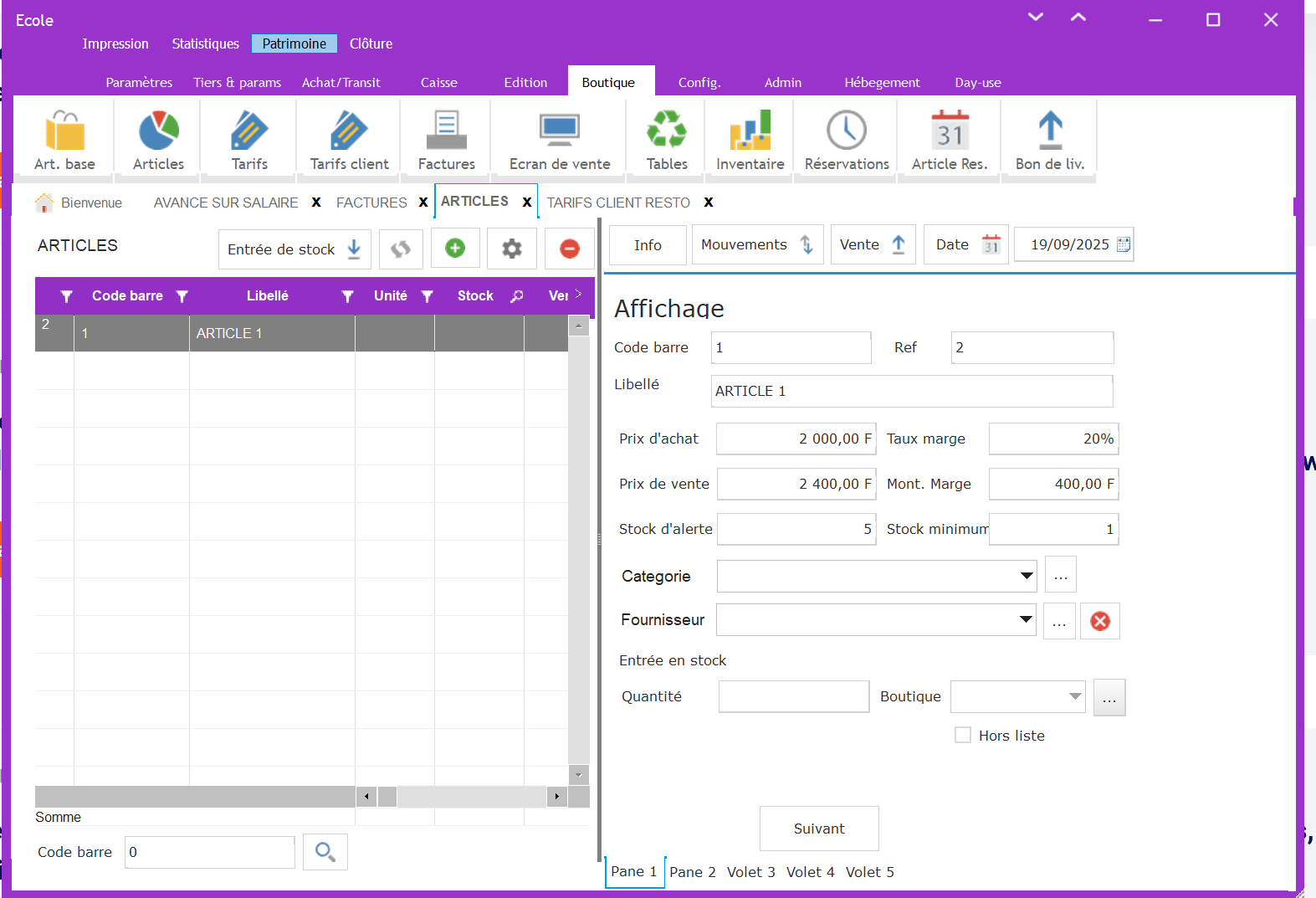Click the Quantité input field

pos(793,696)
